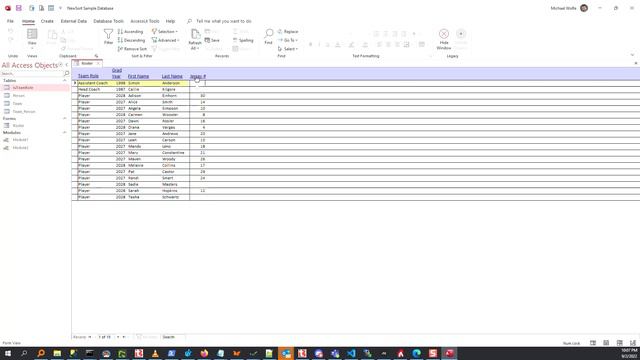Click the Jersey # column header link
The image size is (640, 360).
(198, 76)
